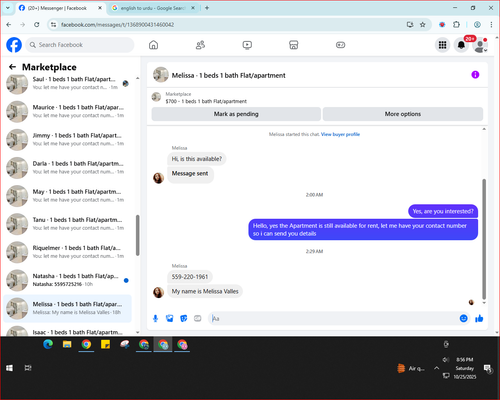500x400 pixels.
Task: Click the conversation list scrollbar
Action: [137, 235]
